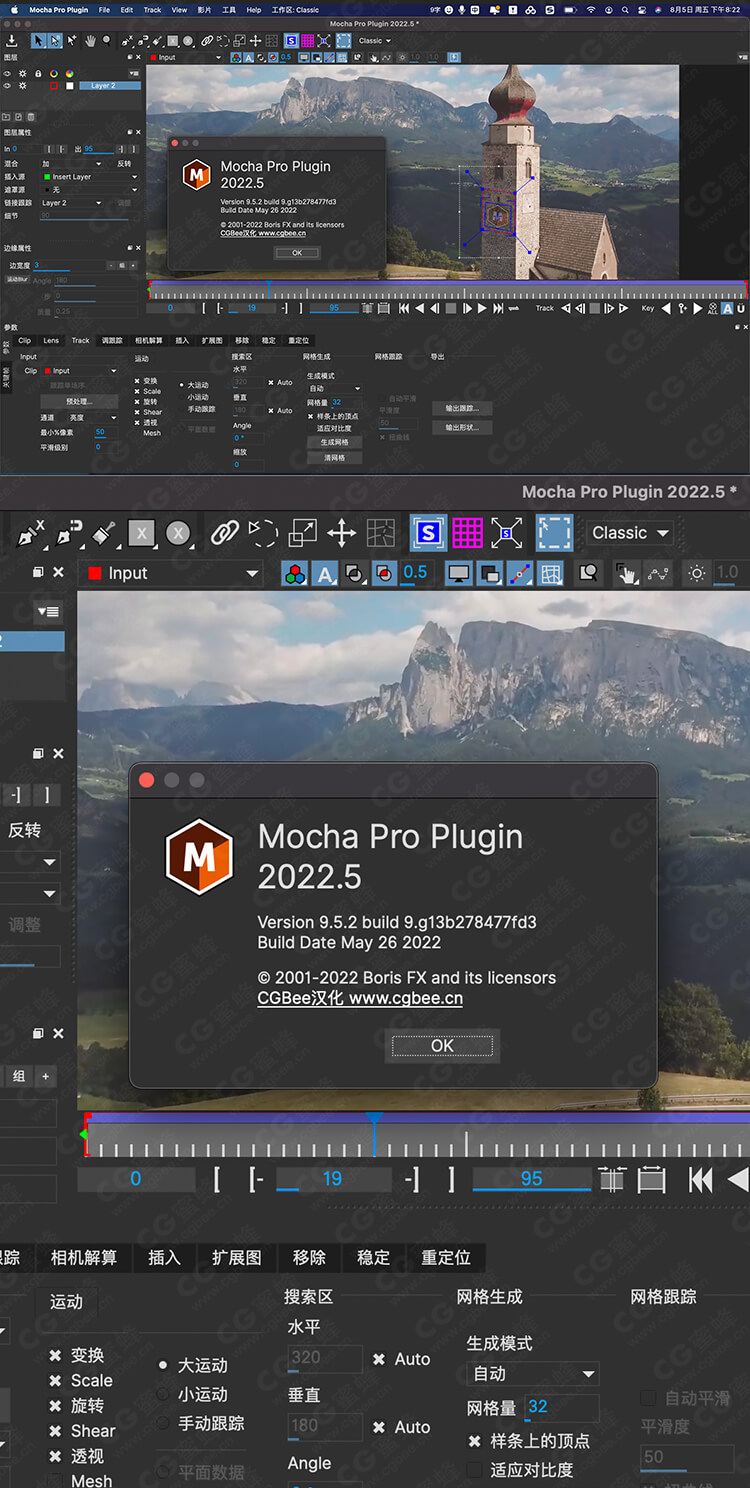Select 大运动 radio button in enlarged panel
Screen dimensions: 750x1488
[x=163, y=1365]
